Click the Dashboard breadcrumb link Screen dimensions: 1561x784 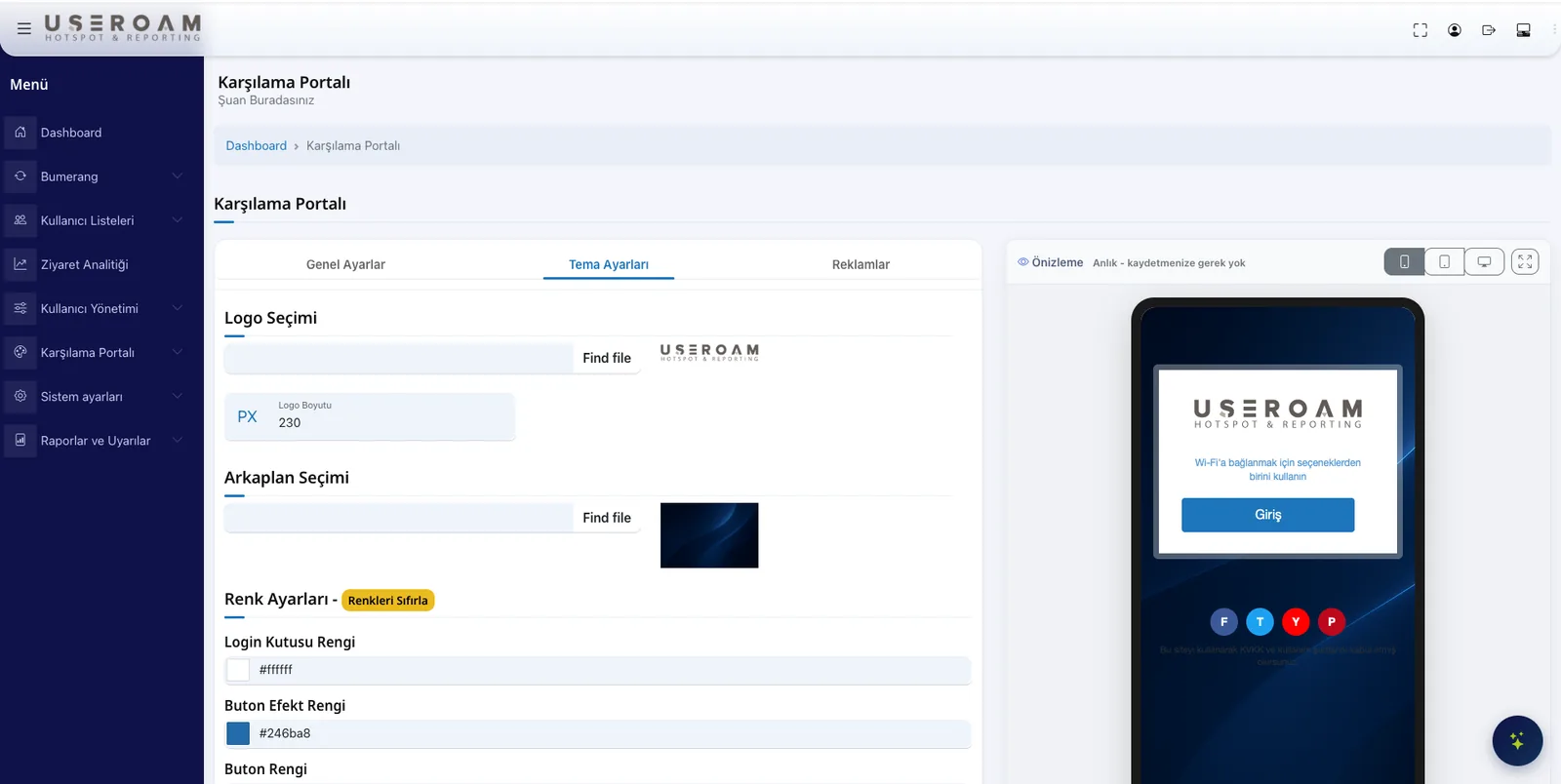[x=257, y=145]
